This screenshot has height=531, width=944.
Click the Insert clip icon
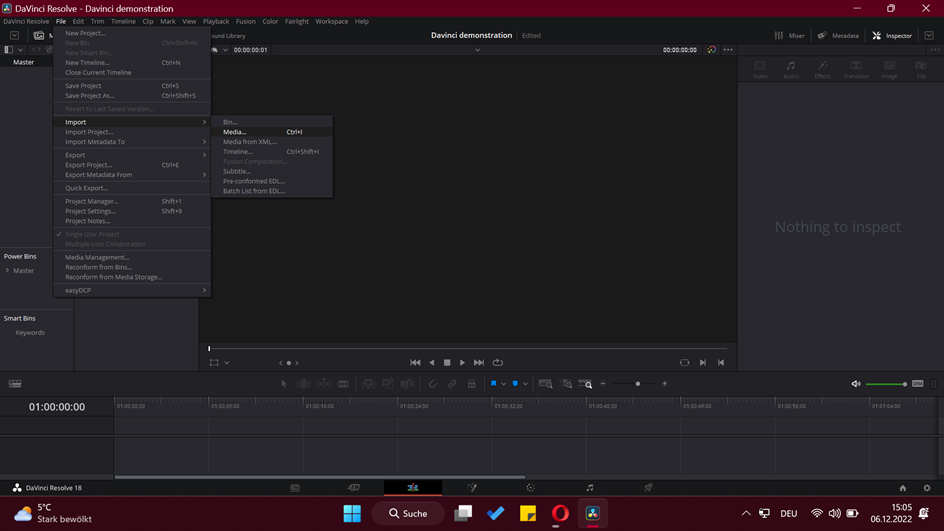pos(368,384)
